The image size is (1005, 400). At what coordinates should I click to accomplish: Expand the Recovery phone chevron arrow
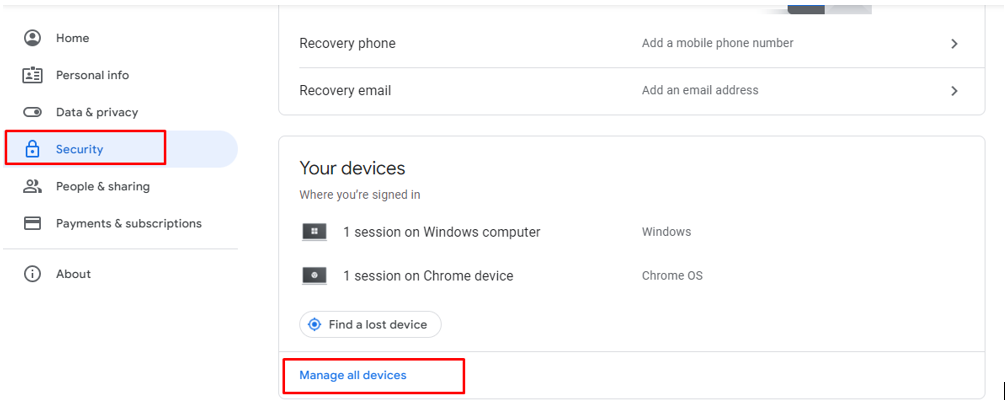tap(954, 44)
